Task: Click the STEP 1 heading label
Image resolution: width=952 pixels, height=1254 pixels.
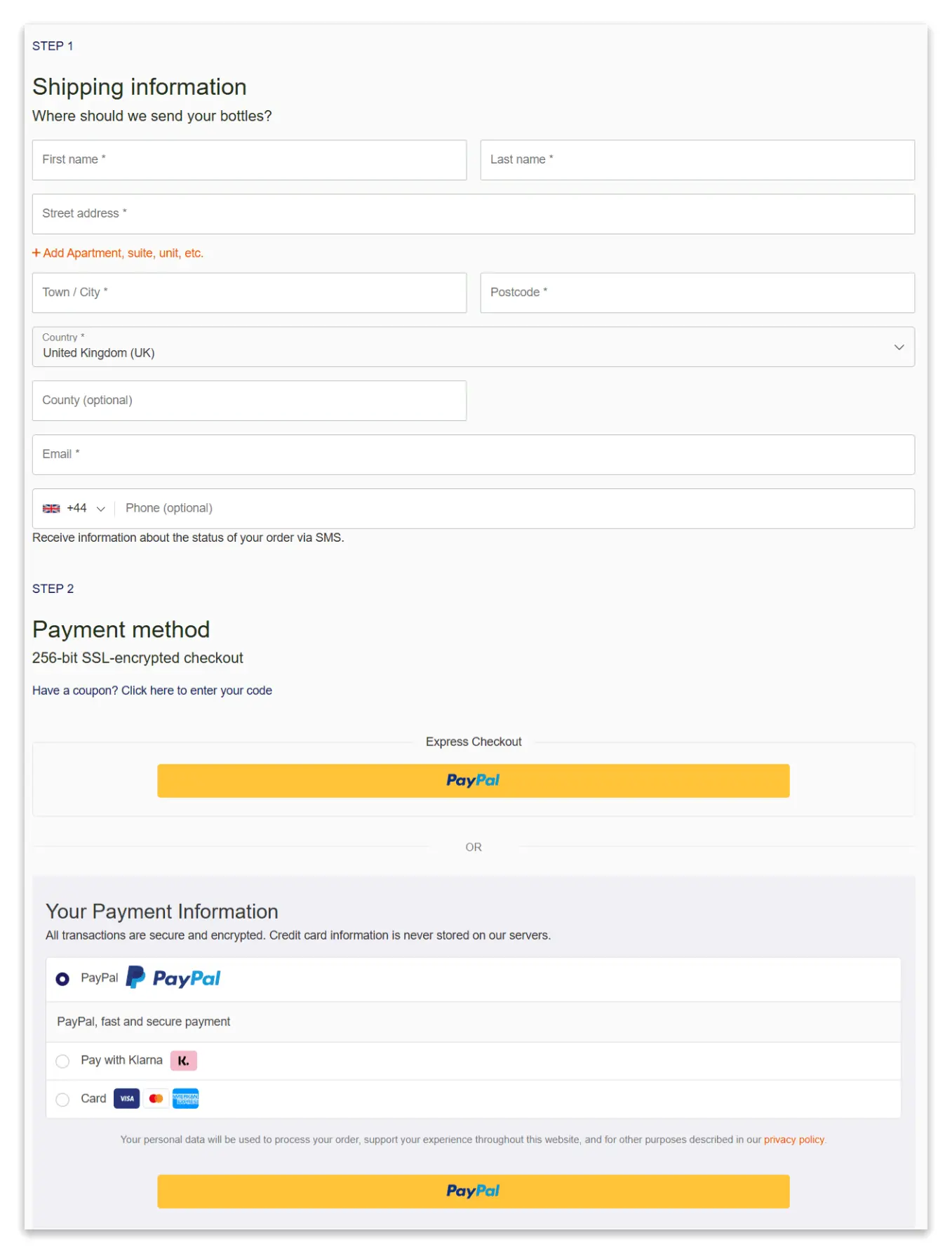Action: point(53,46)
